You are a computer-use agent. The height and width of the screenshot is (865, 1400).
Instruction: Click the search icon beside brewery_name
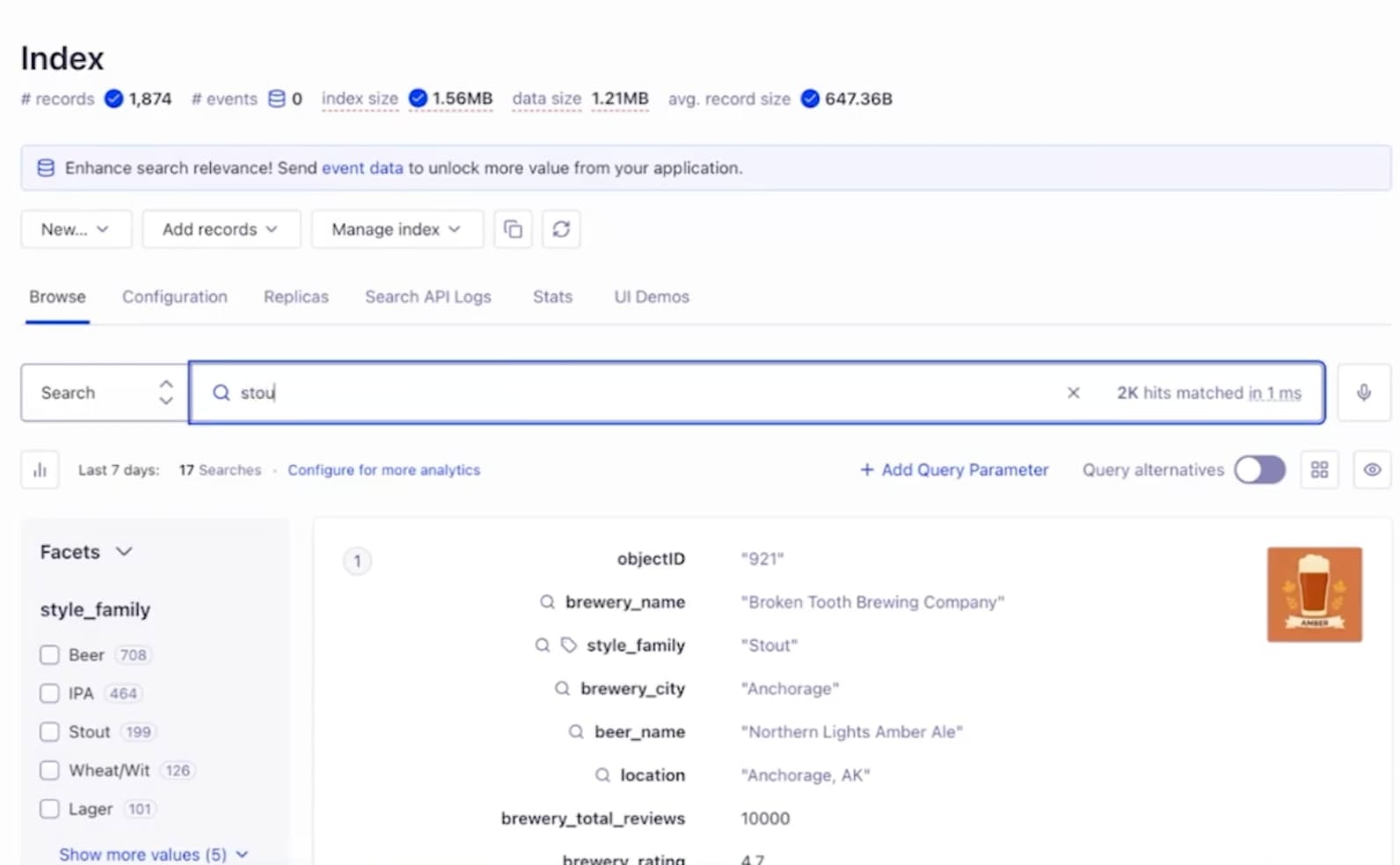(547, 602)
